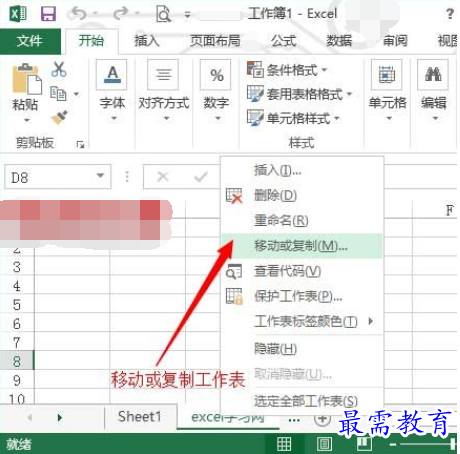The image size is (460, 454).
Task: Choose 选定全部工作表(S) menu entry
Action: 302,401
